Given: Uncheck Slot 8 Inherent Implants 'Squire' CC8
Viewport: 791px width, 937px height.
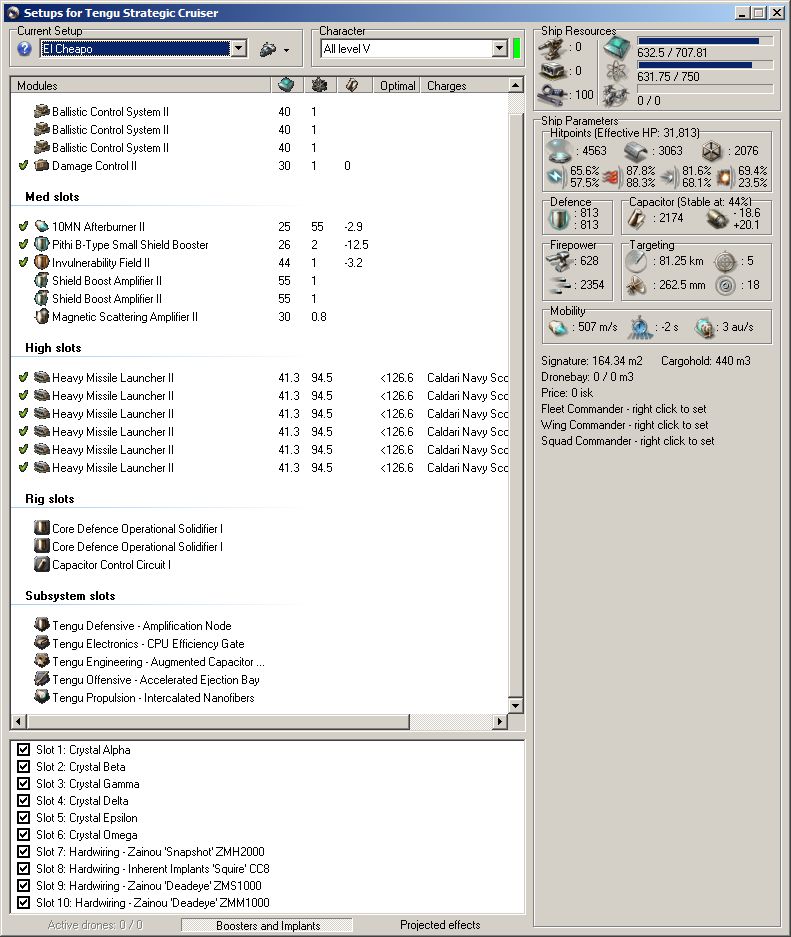Looking at the screenshot, I should (23, 869).
